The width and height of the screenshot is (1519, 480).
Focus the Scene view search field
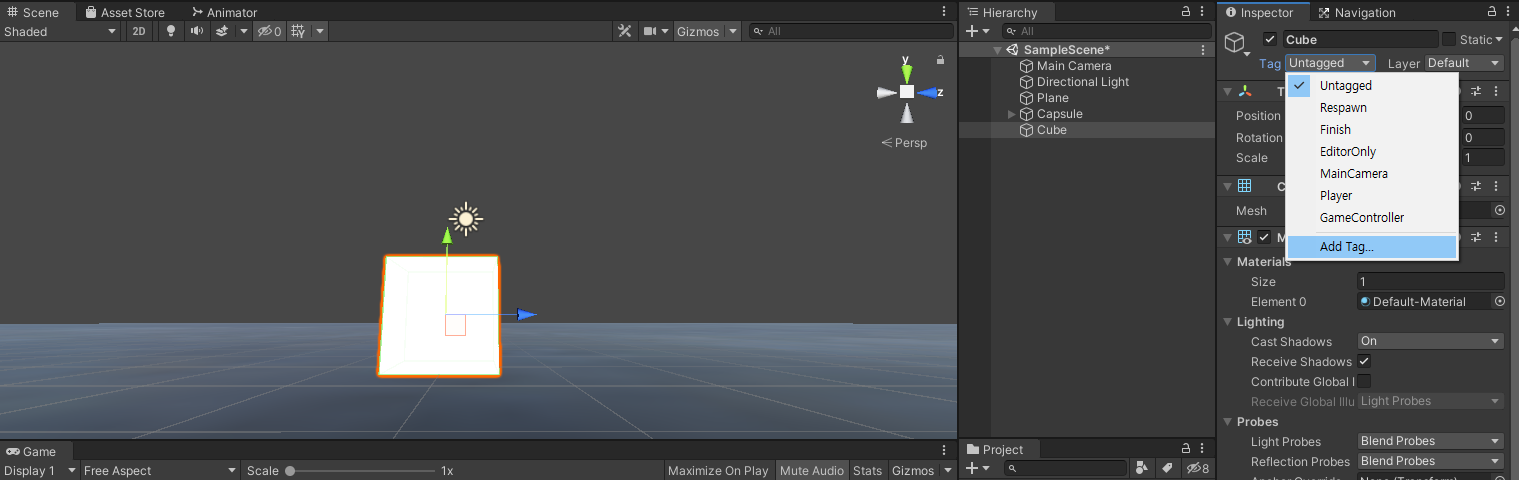point(851,31)
